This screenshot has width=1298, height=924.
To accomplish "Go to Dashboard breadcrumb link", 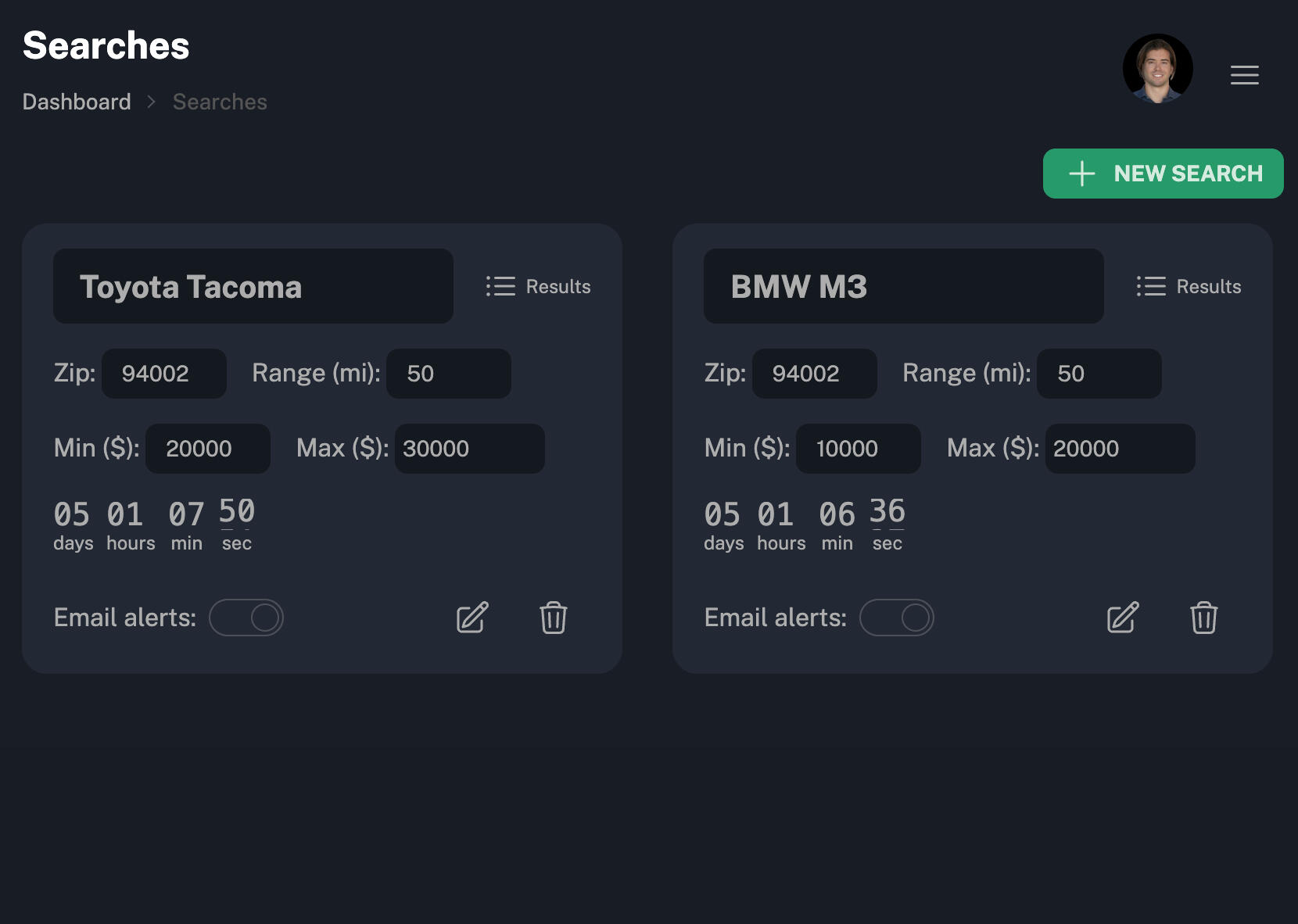I will pyautogui.click(x=77, y=102).
